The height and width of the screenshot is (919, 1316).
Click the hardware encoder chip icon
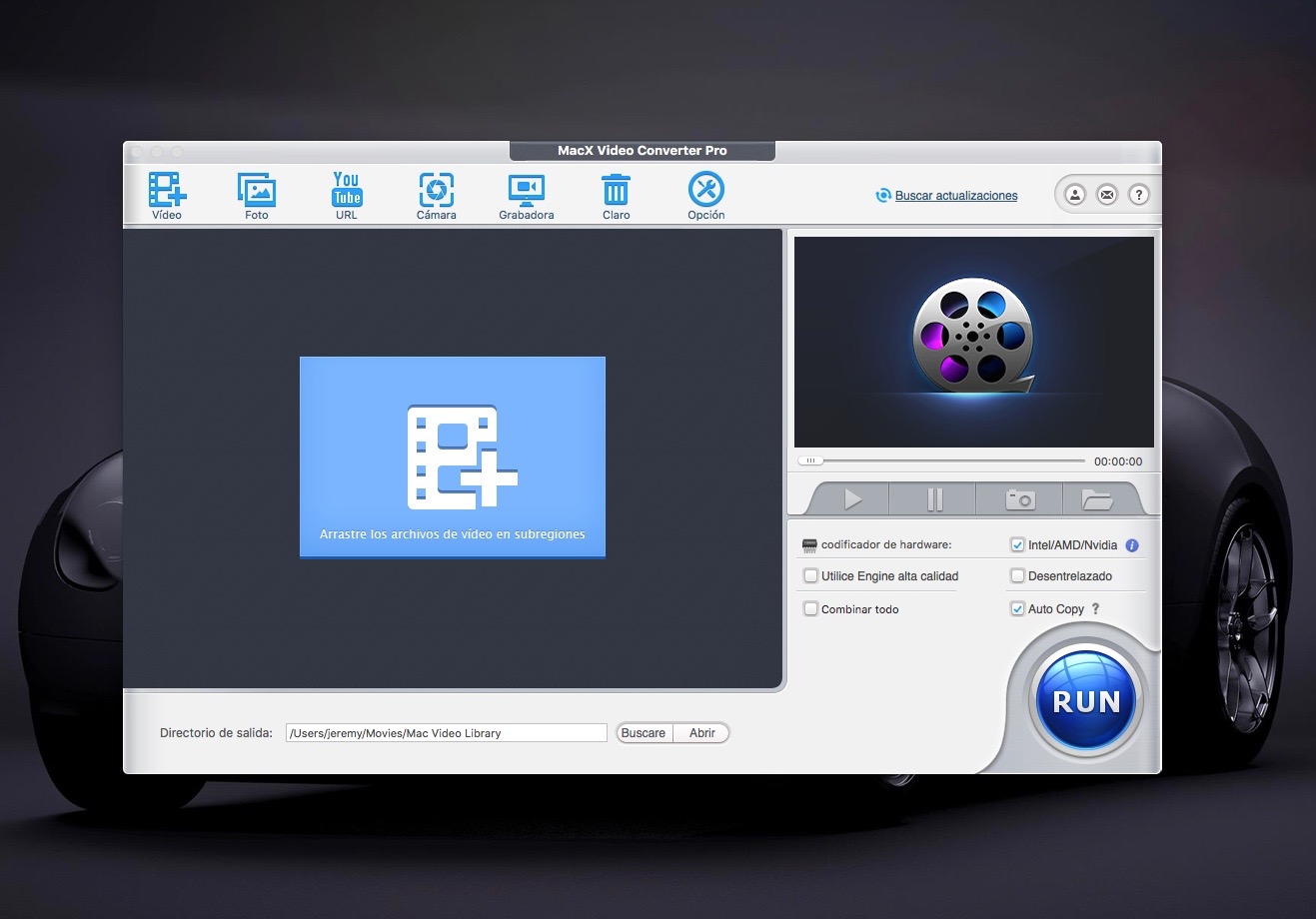coord(809,545)
